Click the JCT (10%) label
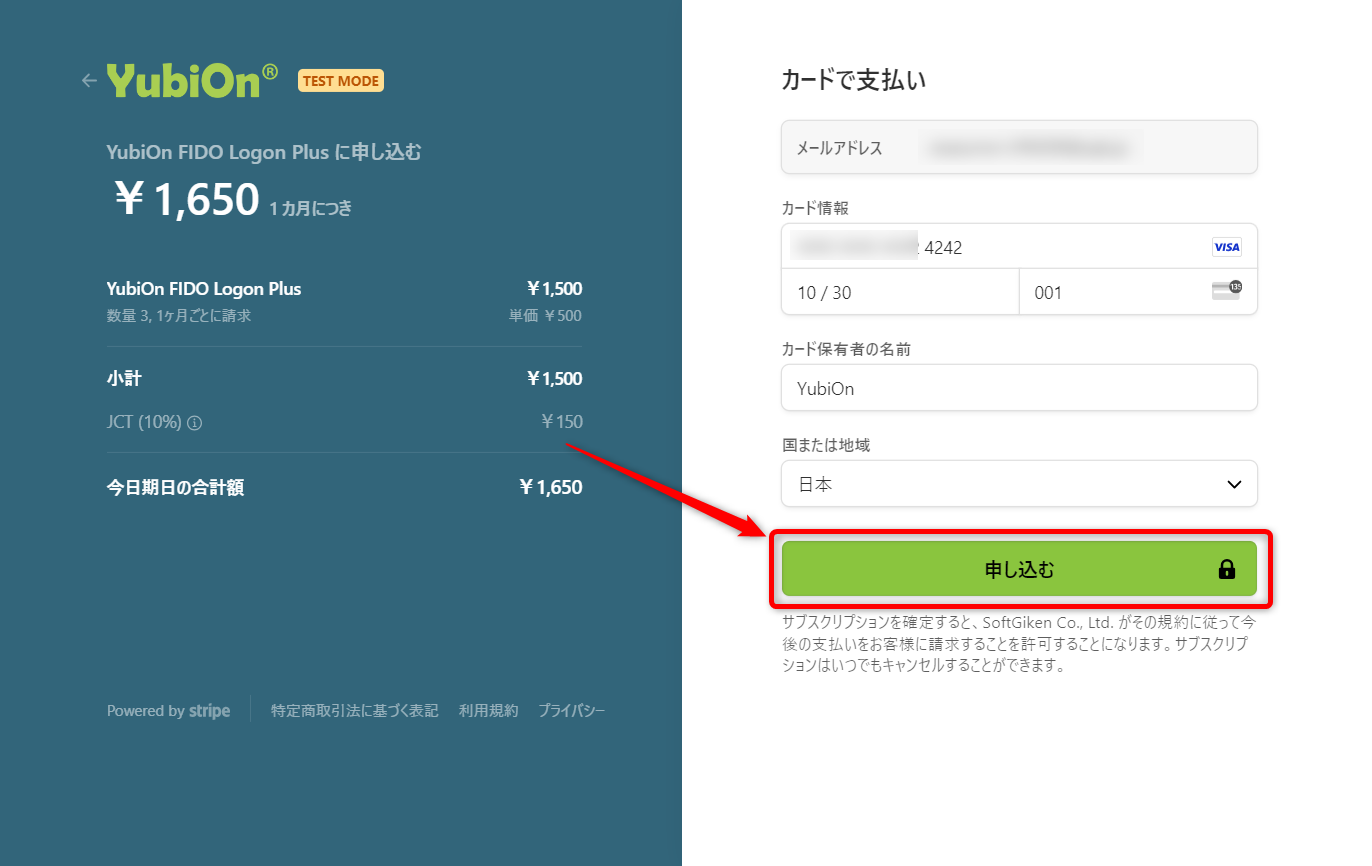The image size is (1372, 866). click(x=144, y=423)
